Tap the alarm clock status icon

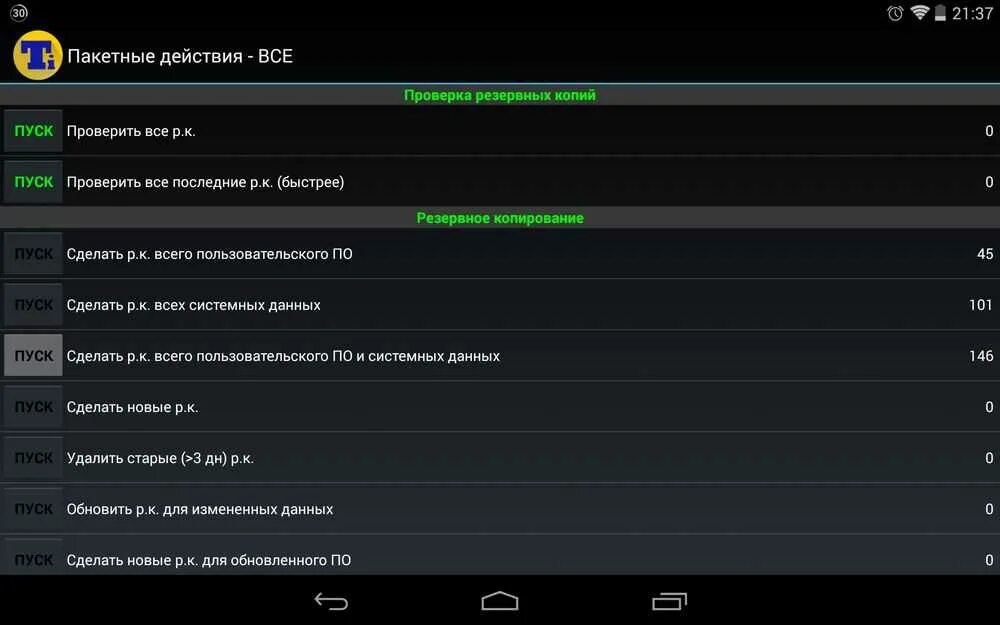coord(895,13)
